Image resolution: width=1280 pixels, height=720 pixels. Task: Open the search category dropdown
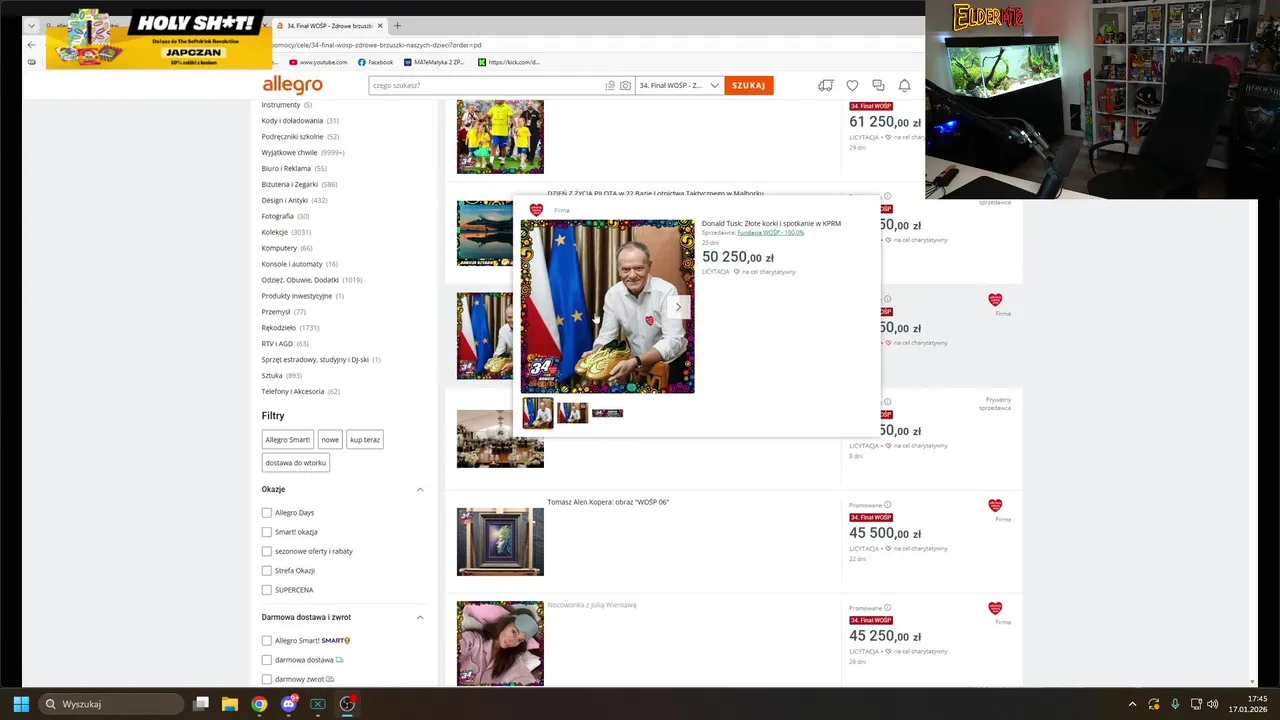(679, 86)
